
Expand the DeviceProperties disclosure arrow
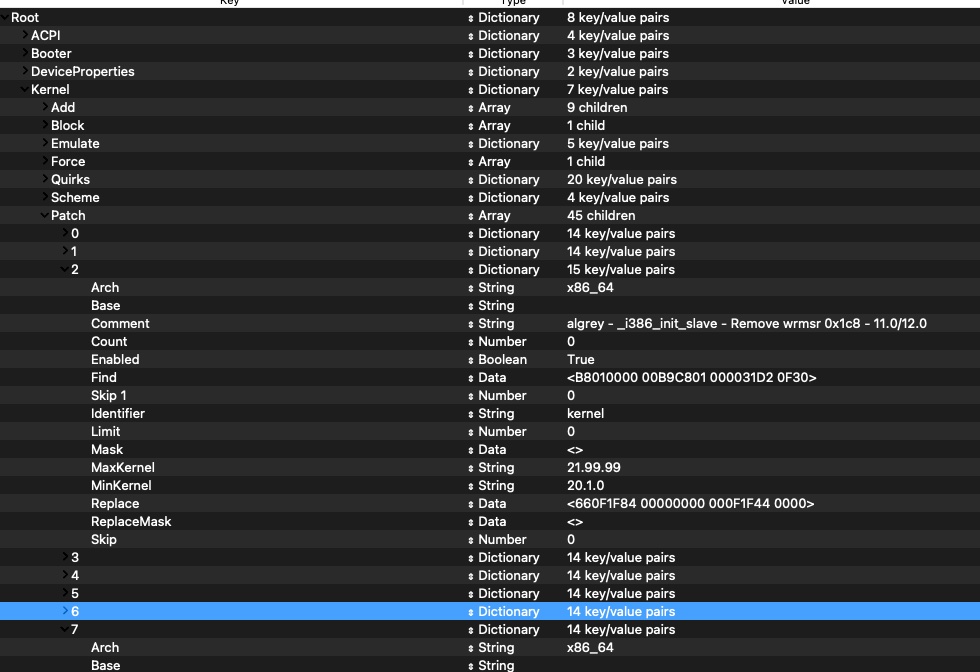point(25,72)
